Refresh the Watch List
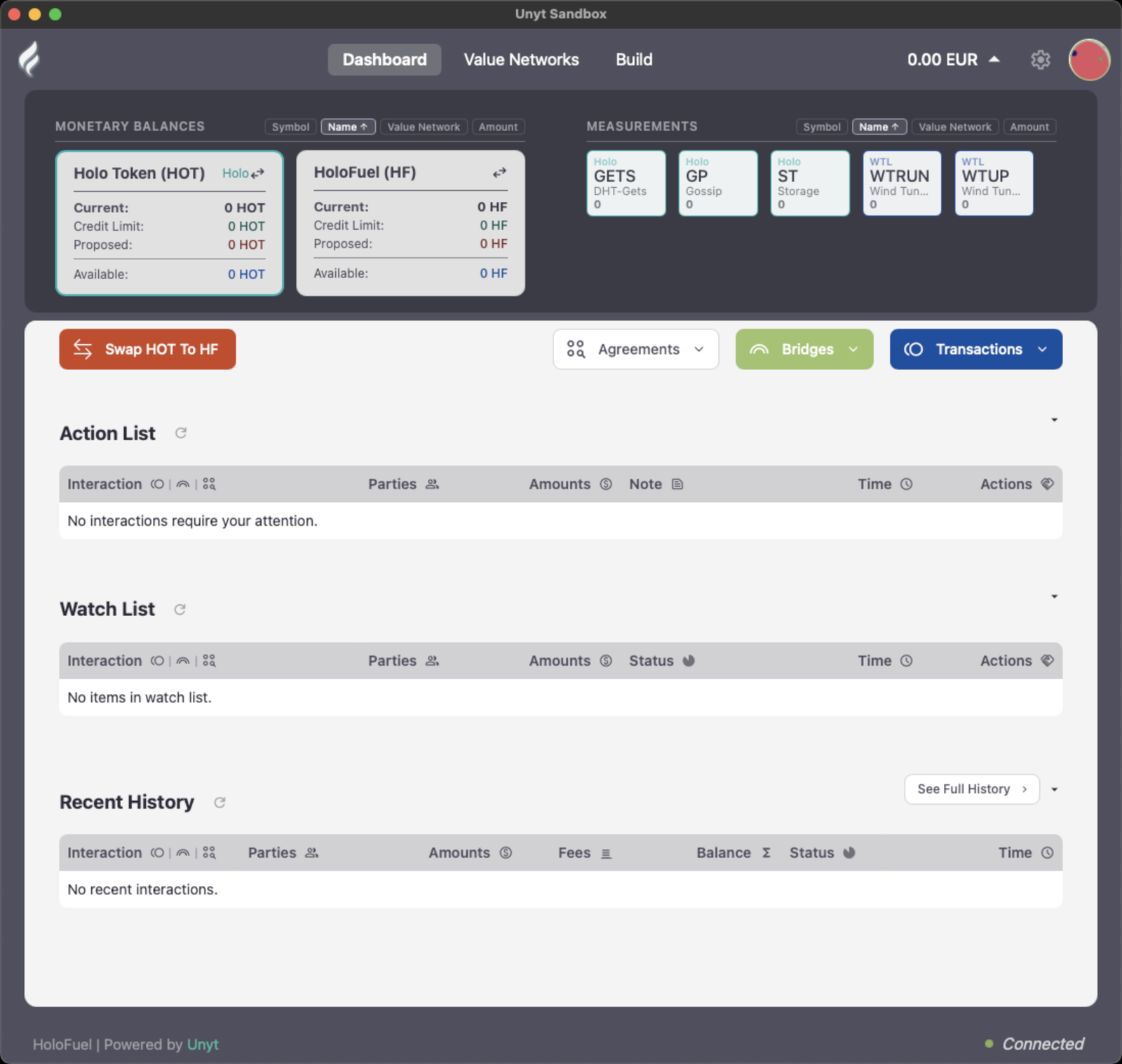 180,609
